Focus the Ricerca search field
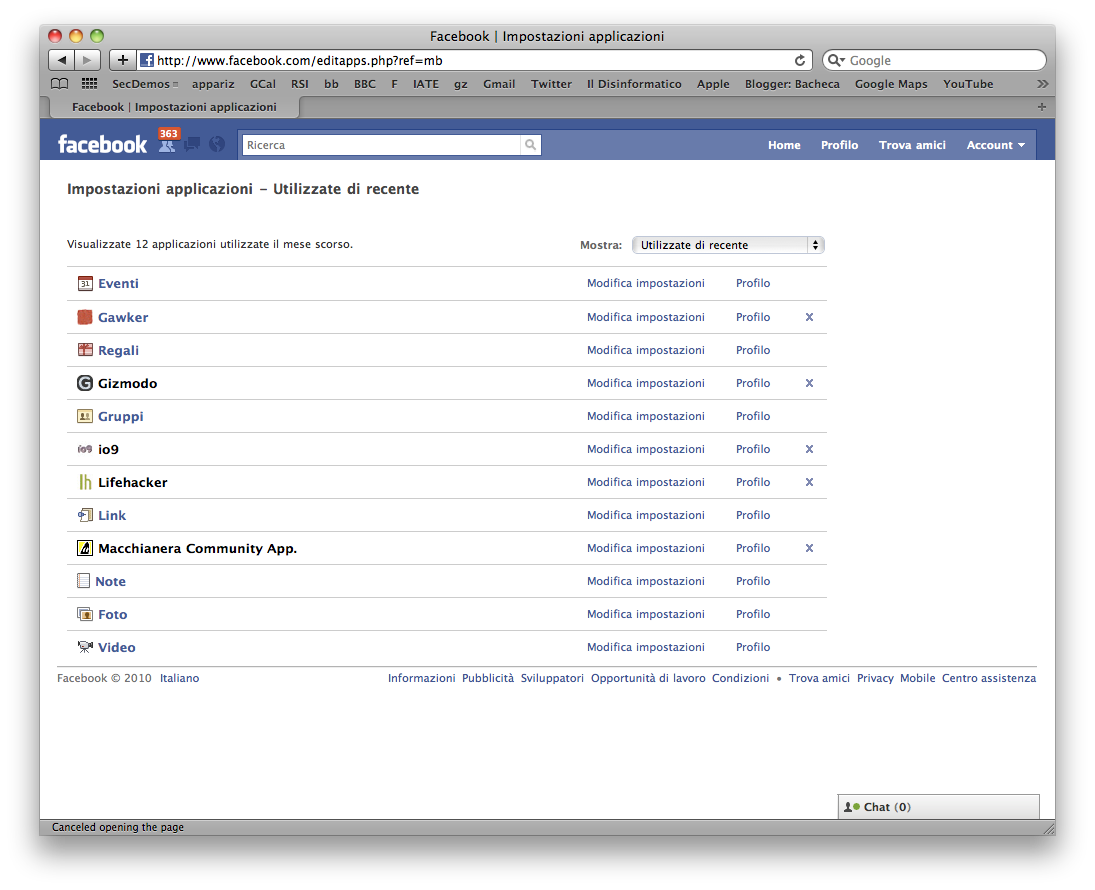This screenshot has width=1095, height=890. (x=381, y=145)
